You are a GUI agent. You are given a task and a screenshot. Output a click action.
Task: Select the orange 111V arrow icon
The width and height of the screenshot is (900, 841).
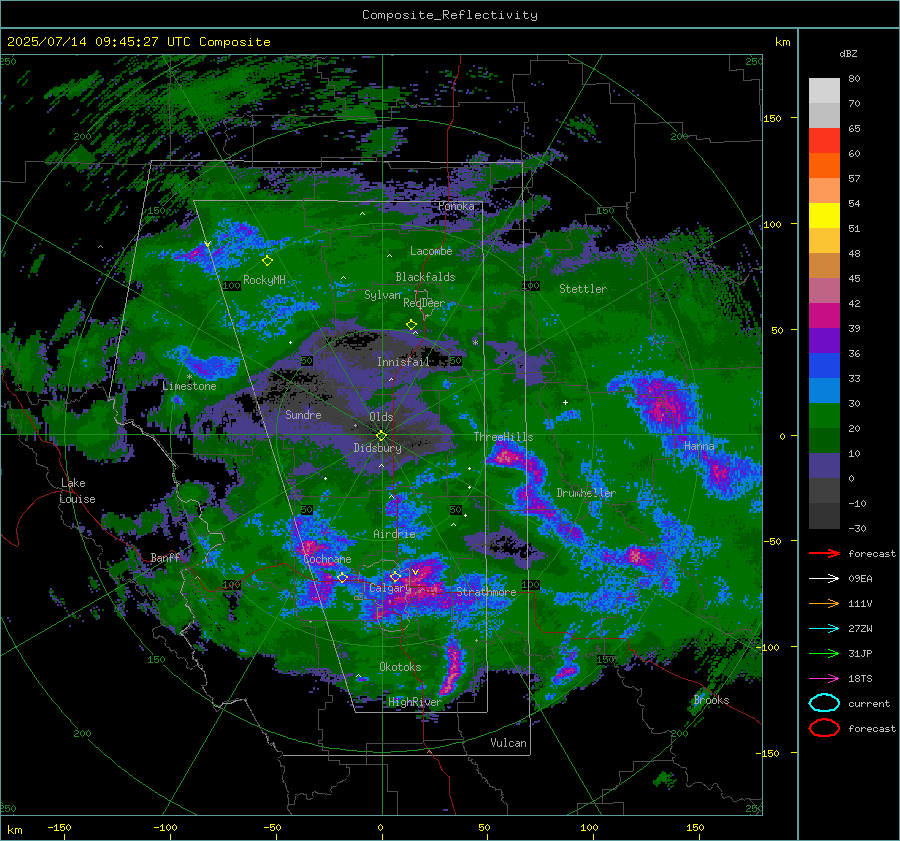pos(824,603)
